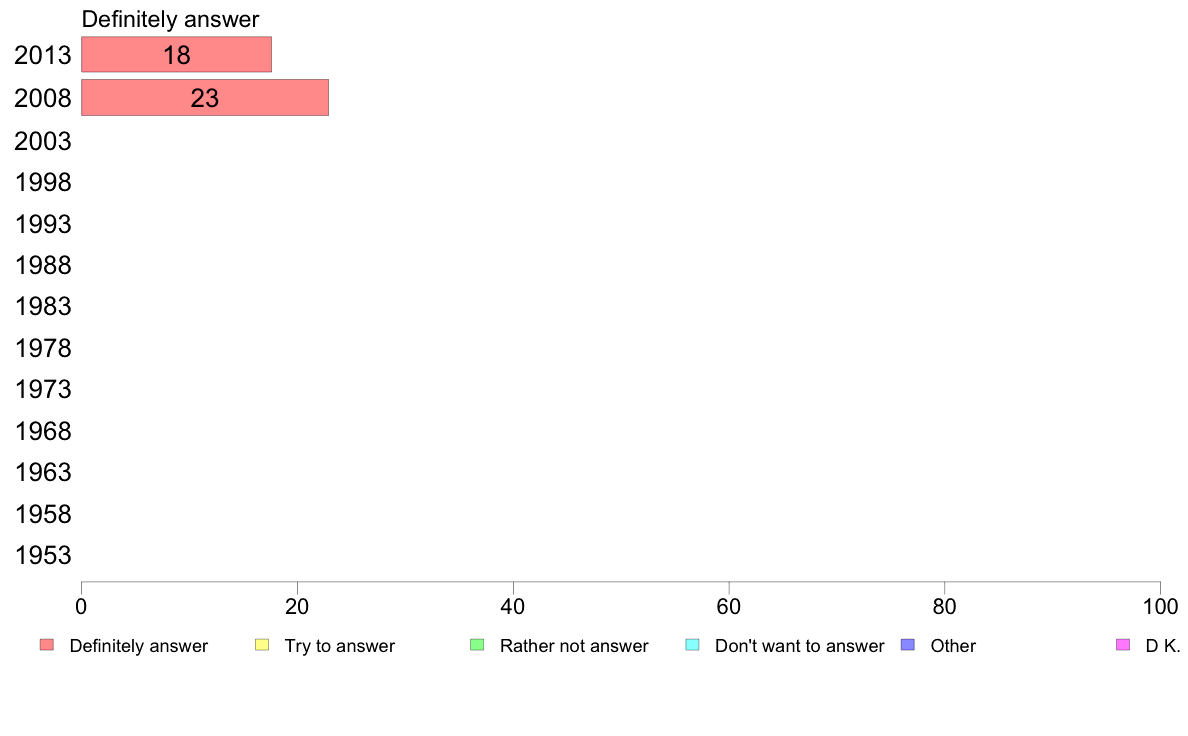The height and width of the screenshot is (736, 1188).
Task: Select the 2008 bar showing 23
Action: pos(205,98)
